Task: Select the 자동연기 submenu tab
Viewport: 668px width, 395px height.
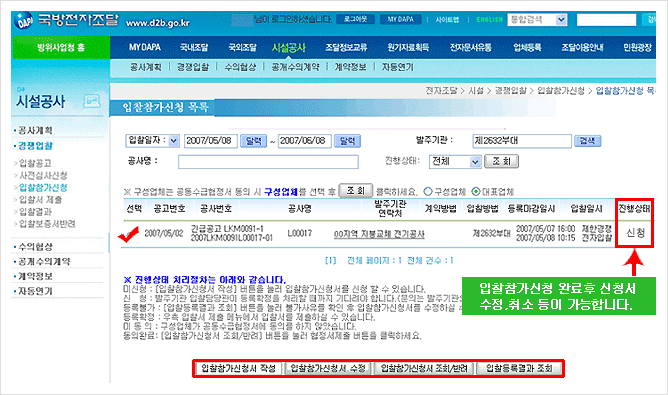Action: coord(397,67)
